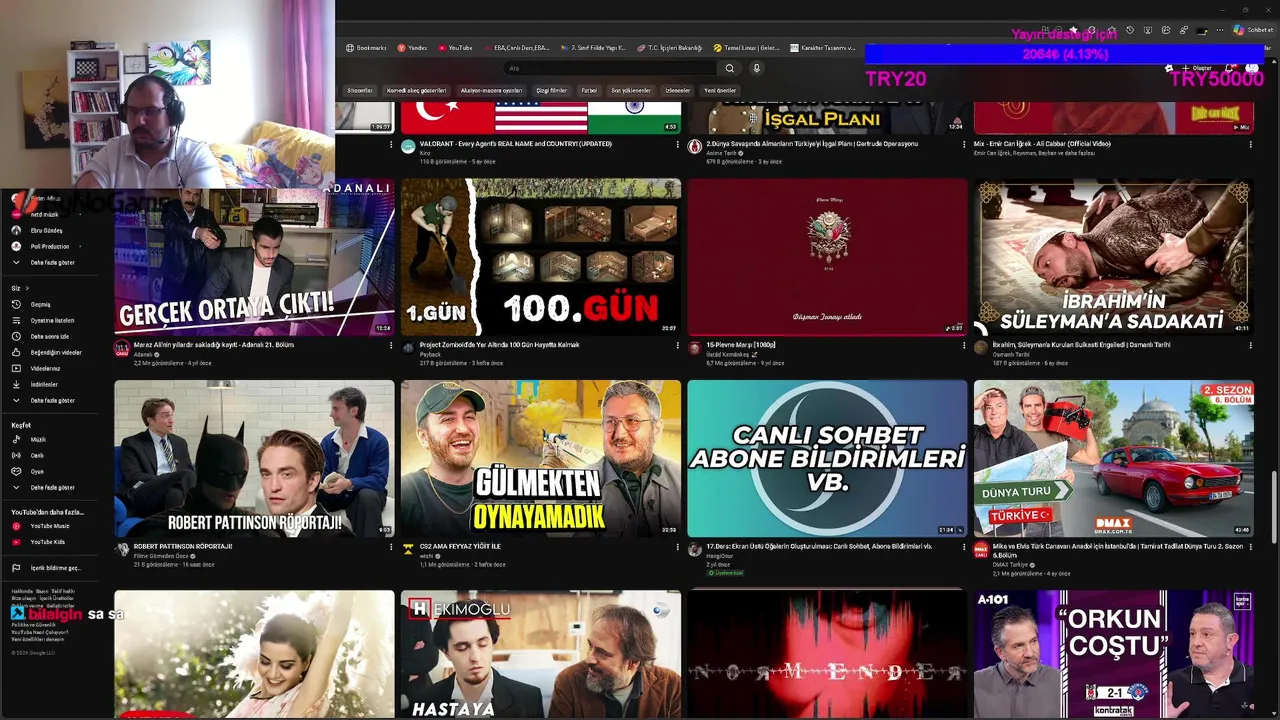Open options menu for İbrahim Süleyman video
Screen dimensions: 1280x720
(1250, 345)
